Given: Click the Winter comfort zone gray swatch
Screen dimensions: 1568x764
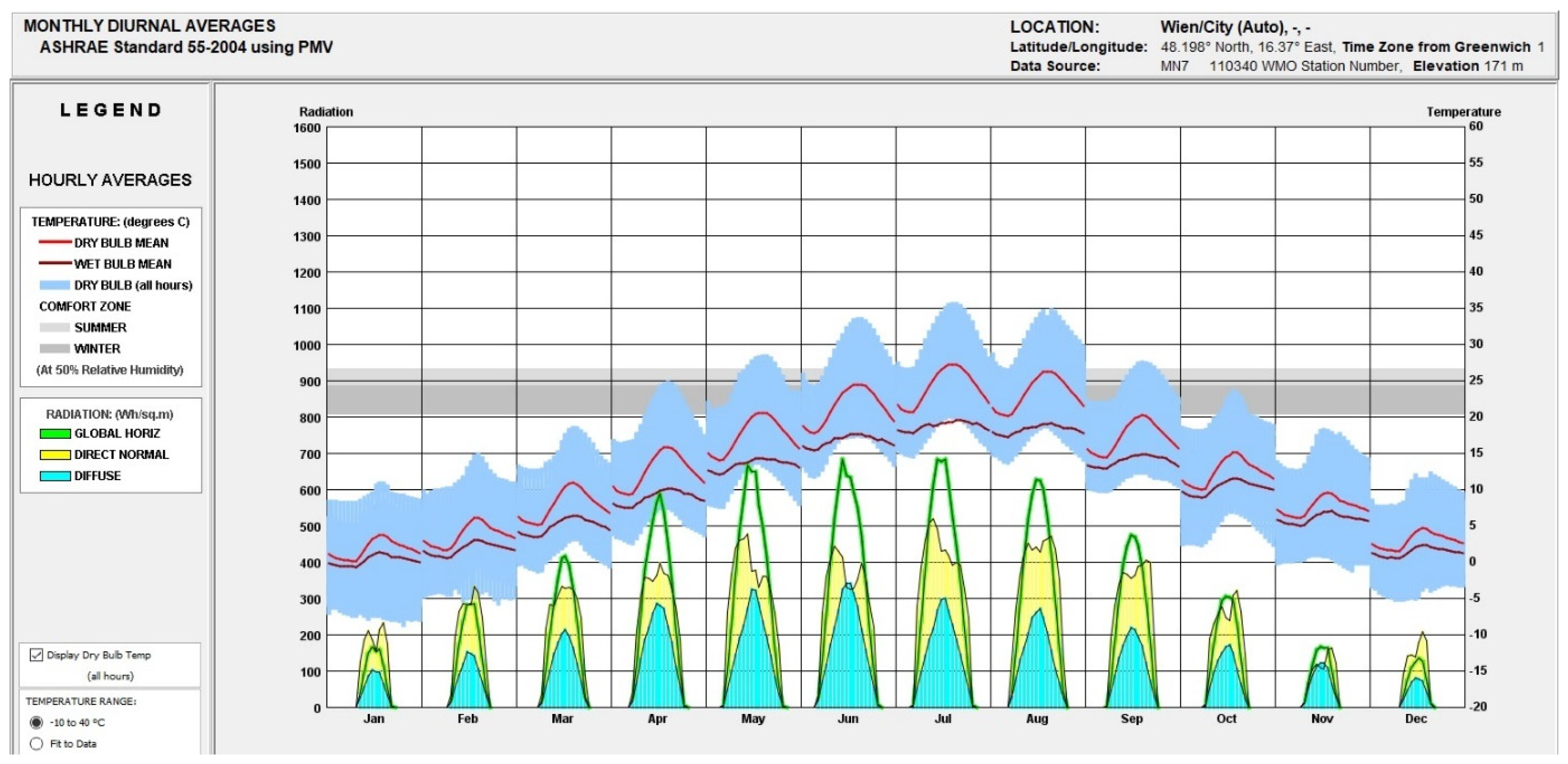Looking at the screenshot, I should [55, 349].
